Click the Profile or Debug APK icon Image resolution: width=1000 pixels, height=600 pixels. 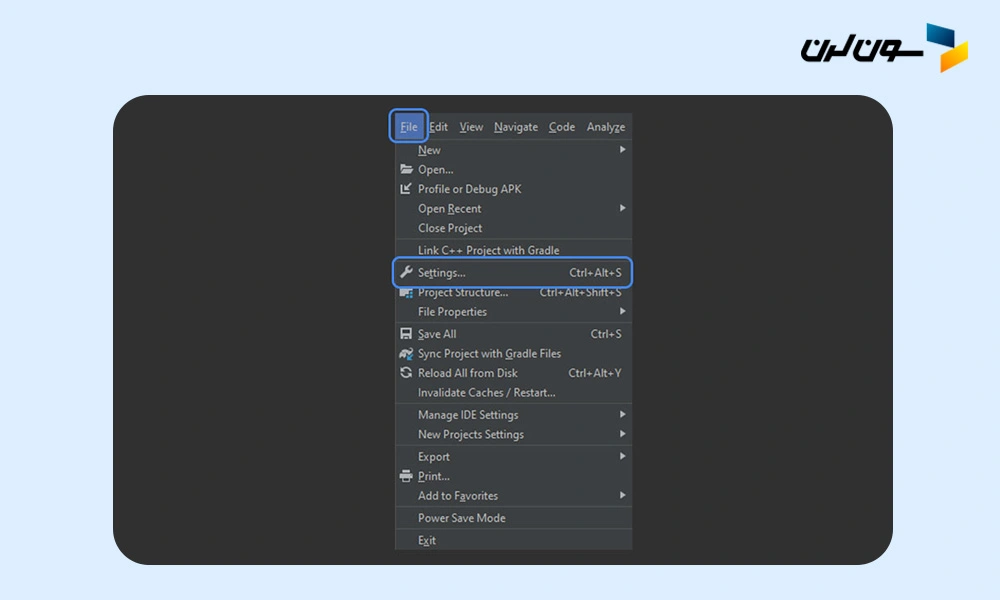406,189
